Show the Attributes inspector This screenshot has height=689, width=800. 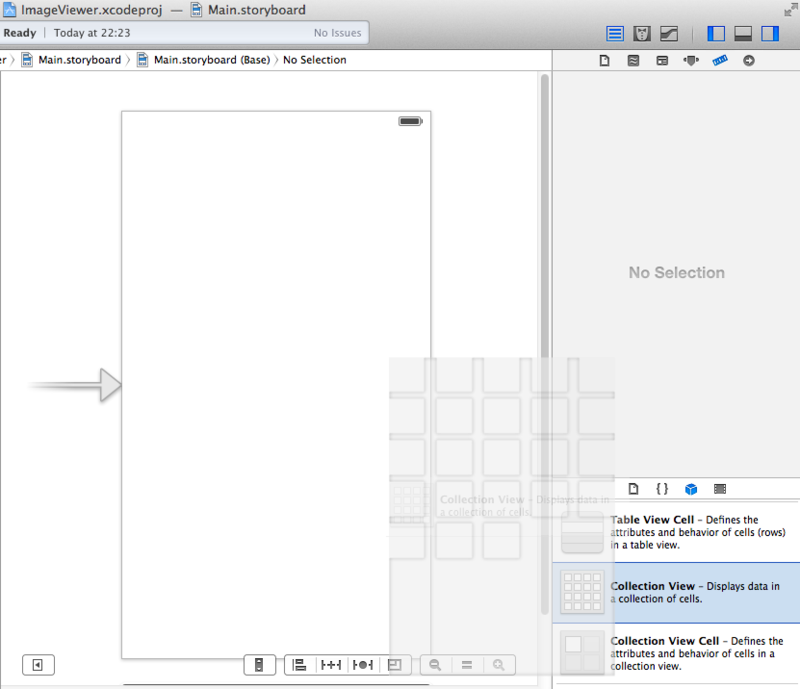pyautogui.click(x=691, y=61)
